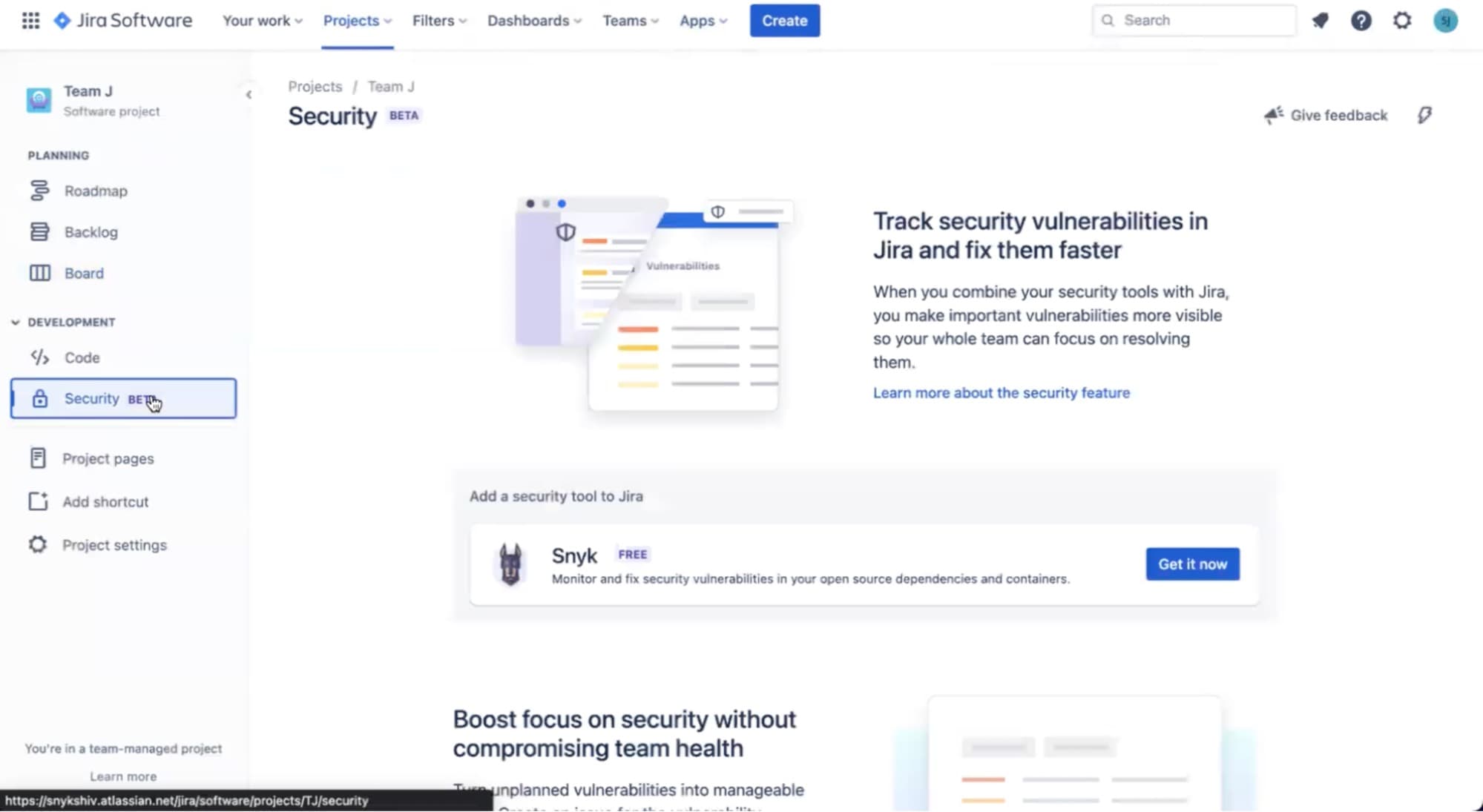Collapse the Development section
Screen dimensions: 1483x812
click(15, 322)
